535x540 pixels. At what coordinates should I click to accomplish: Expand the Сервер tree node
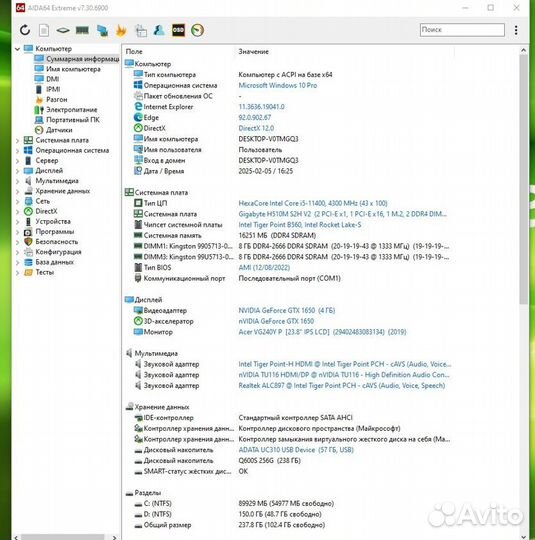(x=18, y=161)
